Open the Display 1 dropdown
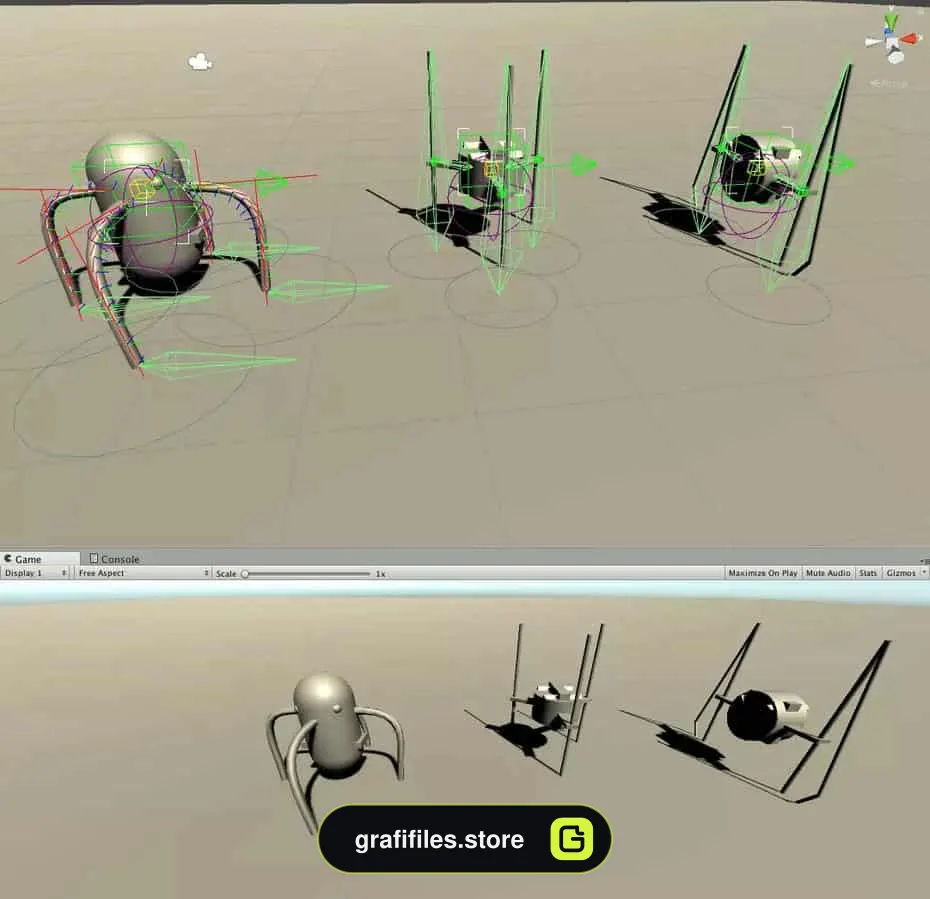This screenshot has height=899, width=930. tap(36, 573)
